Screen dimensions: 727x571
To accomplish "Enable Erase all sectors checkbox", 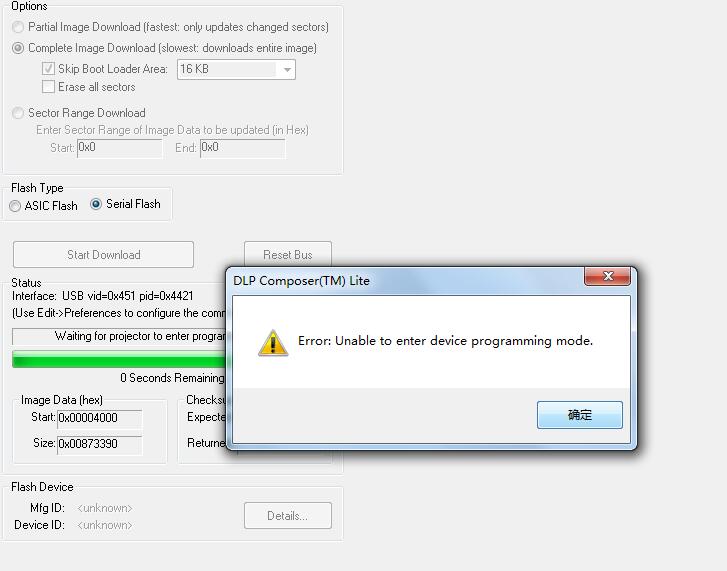I will coord(48,87).
